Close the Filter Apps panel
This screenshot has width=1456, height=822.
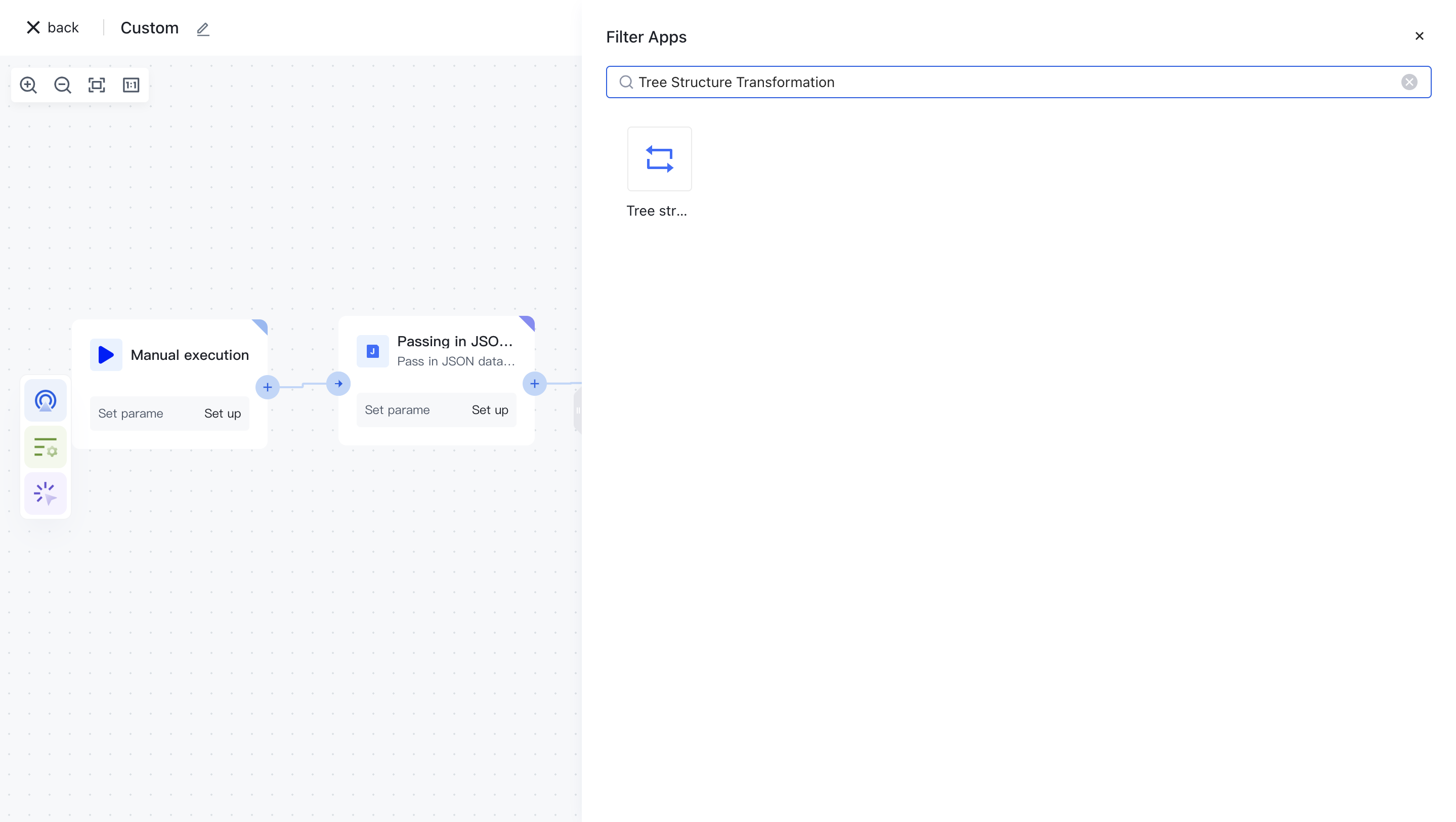(x=1419, y=36)
